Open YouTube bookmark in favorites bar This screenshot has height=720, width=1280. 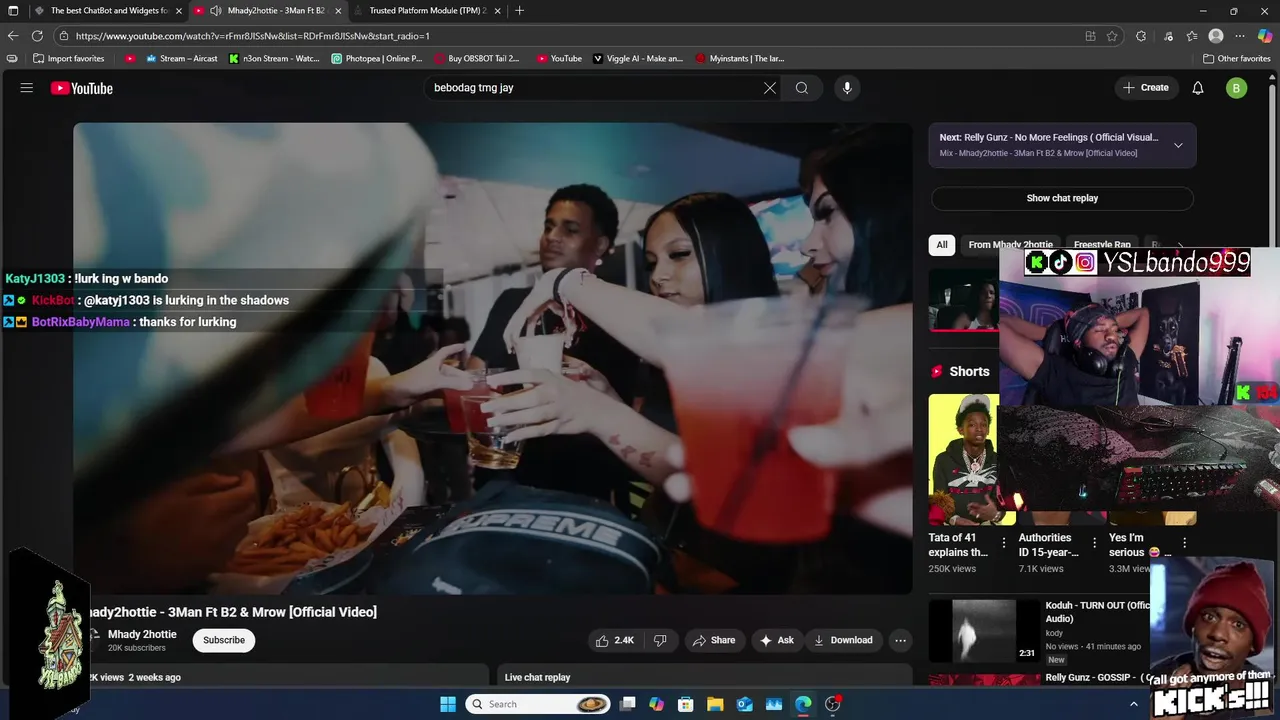[x=559, y=58]
